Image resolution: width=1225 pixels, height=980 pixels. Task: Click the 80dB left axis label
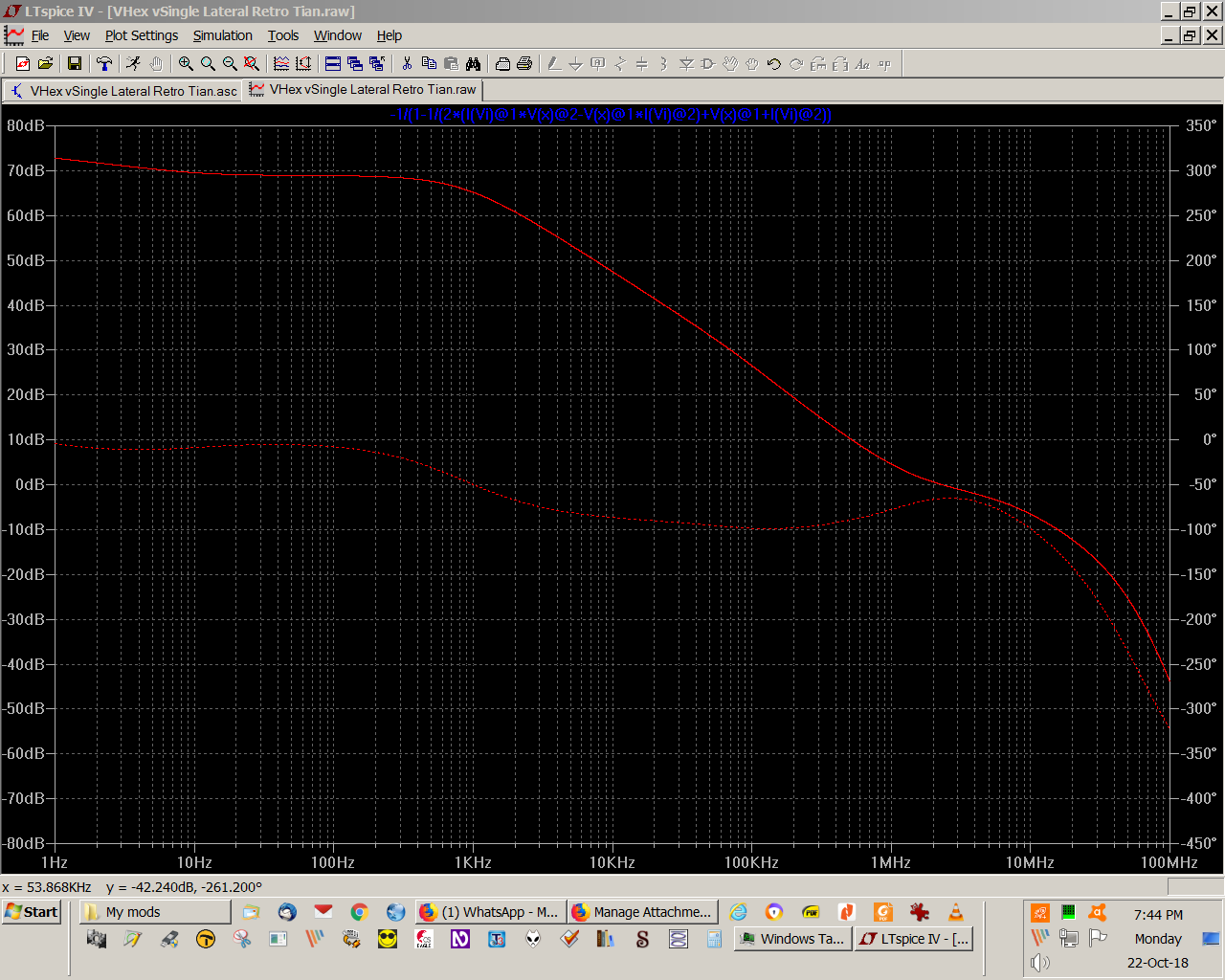(26, 125)
